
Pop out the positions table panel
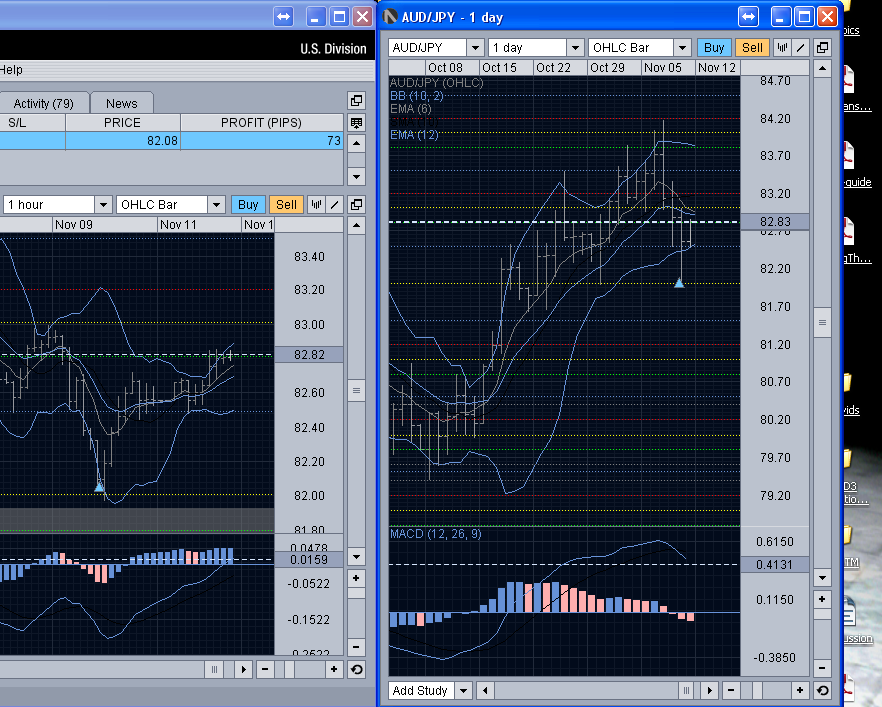356,100
